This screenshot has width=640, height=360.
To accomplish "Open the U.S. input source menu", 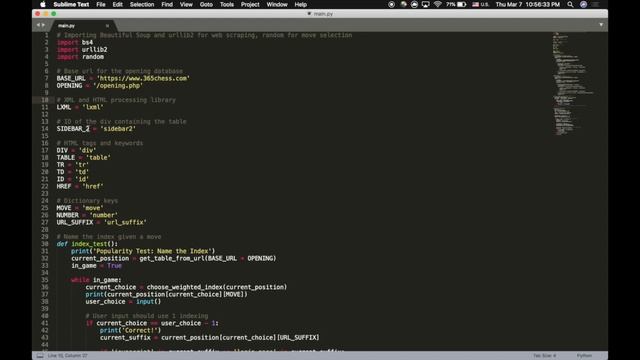I will click(x=480, y=4).
